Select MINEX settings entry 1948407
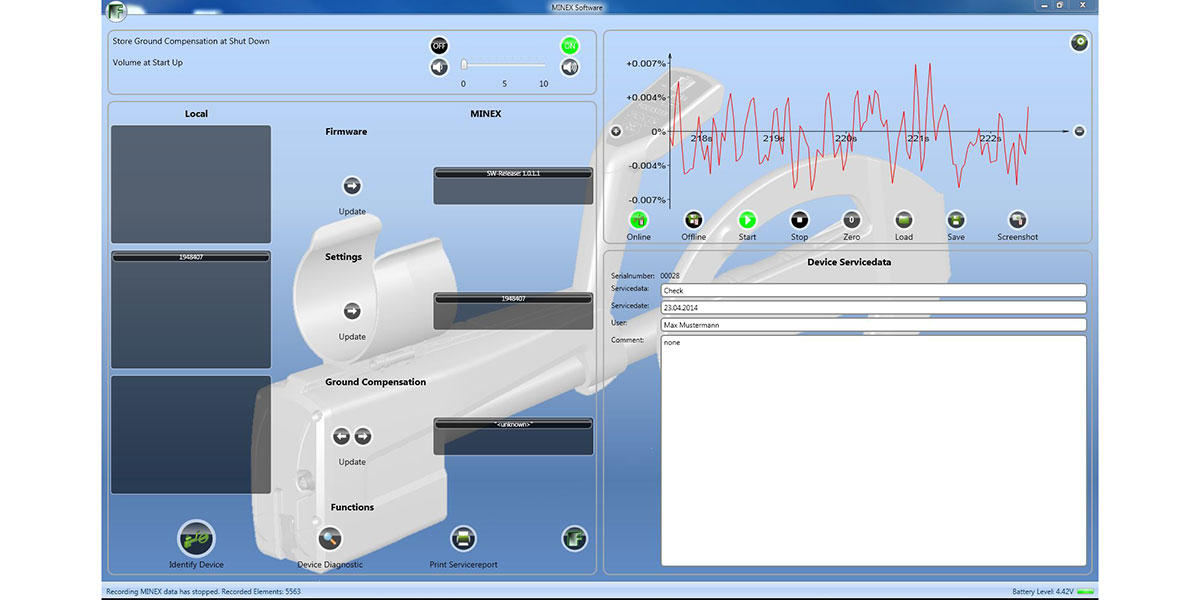Image resolution: width=1200 pixels, height=600 pixels. [x=513, y=299]
